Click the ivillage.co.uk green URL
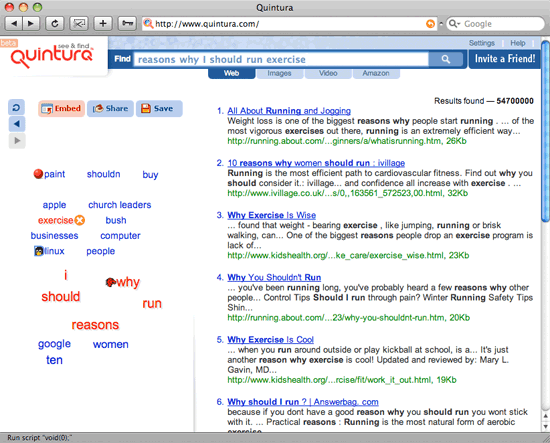The image size is (550, 443). 348,193
